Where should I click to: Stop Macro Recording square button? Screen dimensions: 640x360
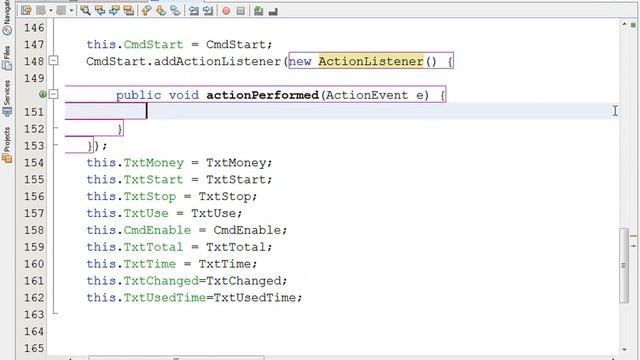coord(240,11)
